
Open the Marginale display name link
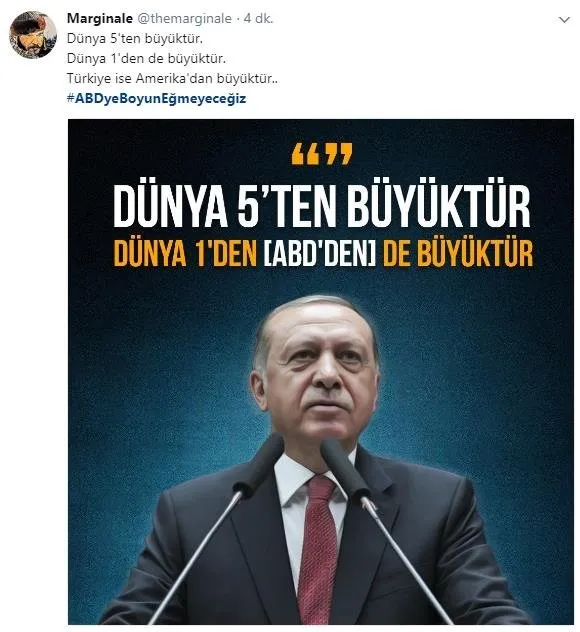pos(100,19)
